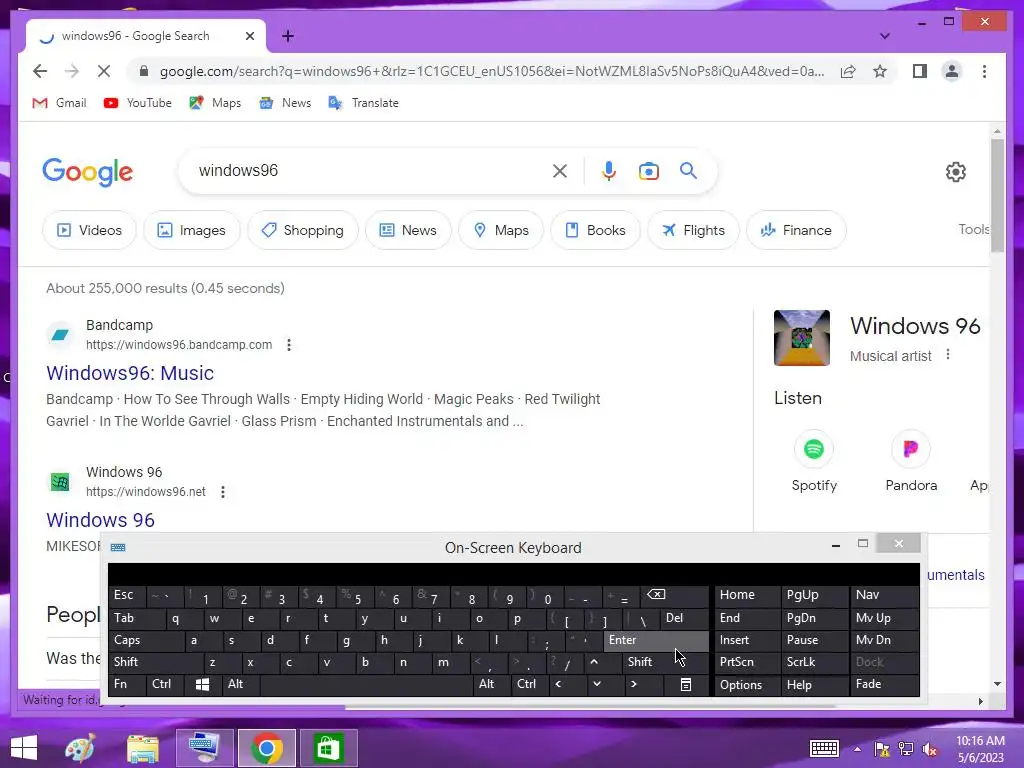The height and width of the screenshot is (768, 1024).
Task: Open File Explorer from the taskbar
Action: point(142,748)
